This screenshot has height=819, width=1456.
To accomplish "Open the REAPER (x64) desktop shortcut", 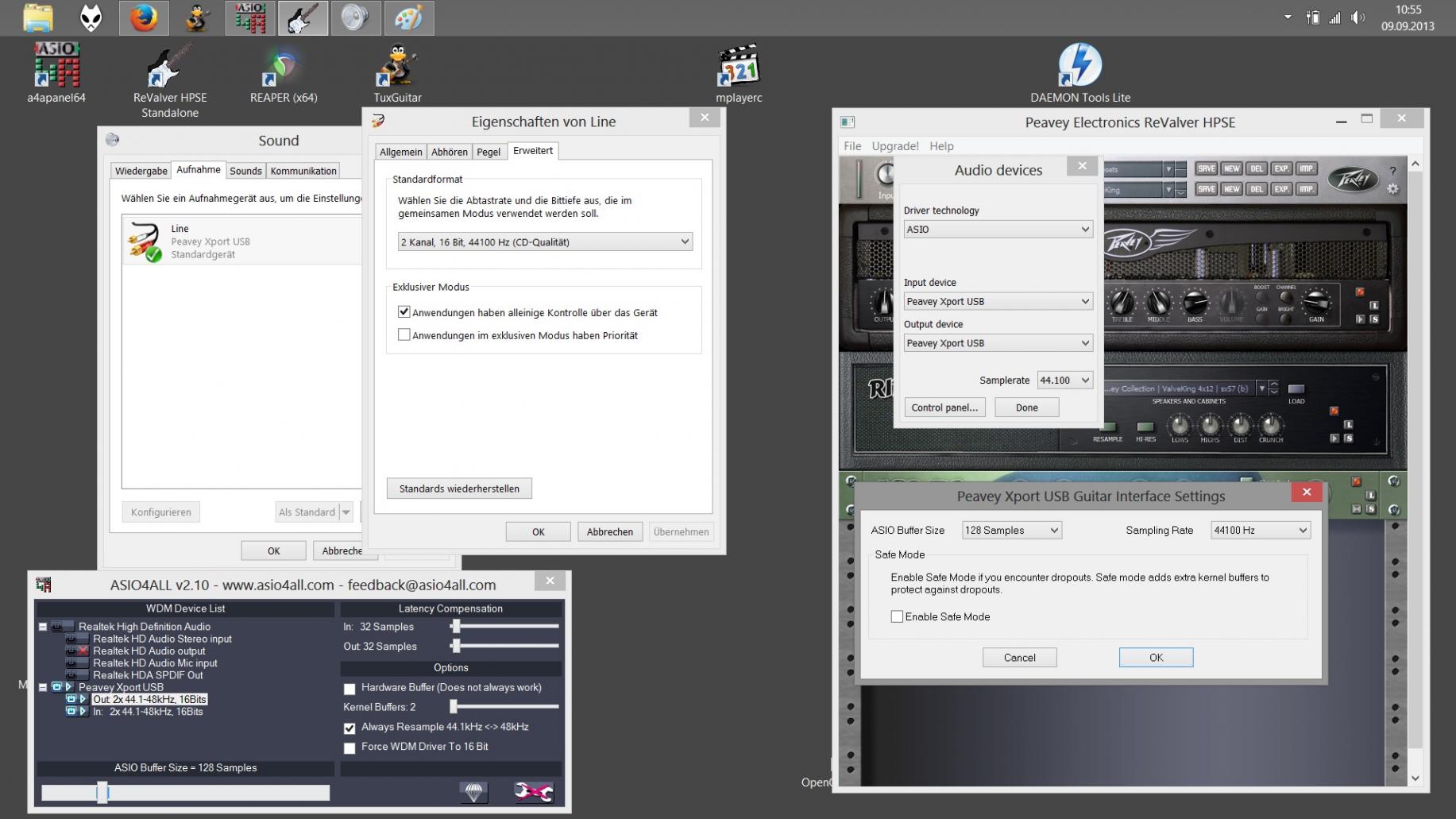I will tap(284, 72).
